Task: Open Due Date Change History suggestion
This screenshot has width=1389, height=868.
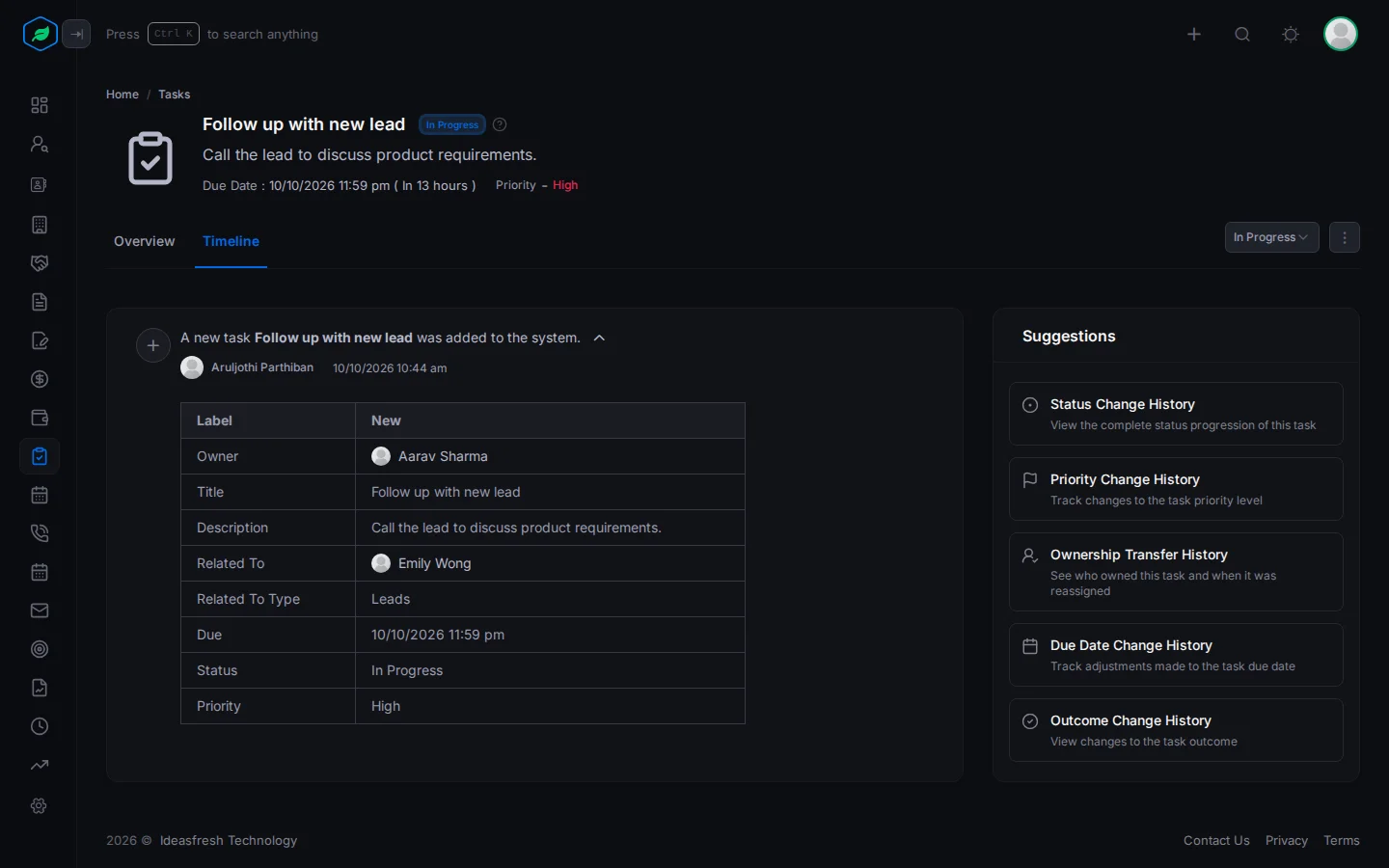Action: 1176,655
